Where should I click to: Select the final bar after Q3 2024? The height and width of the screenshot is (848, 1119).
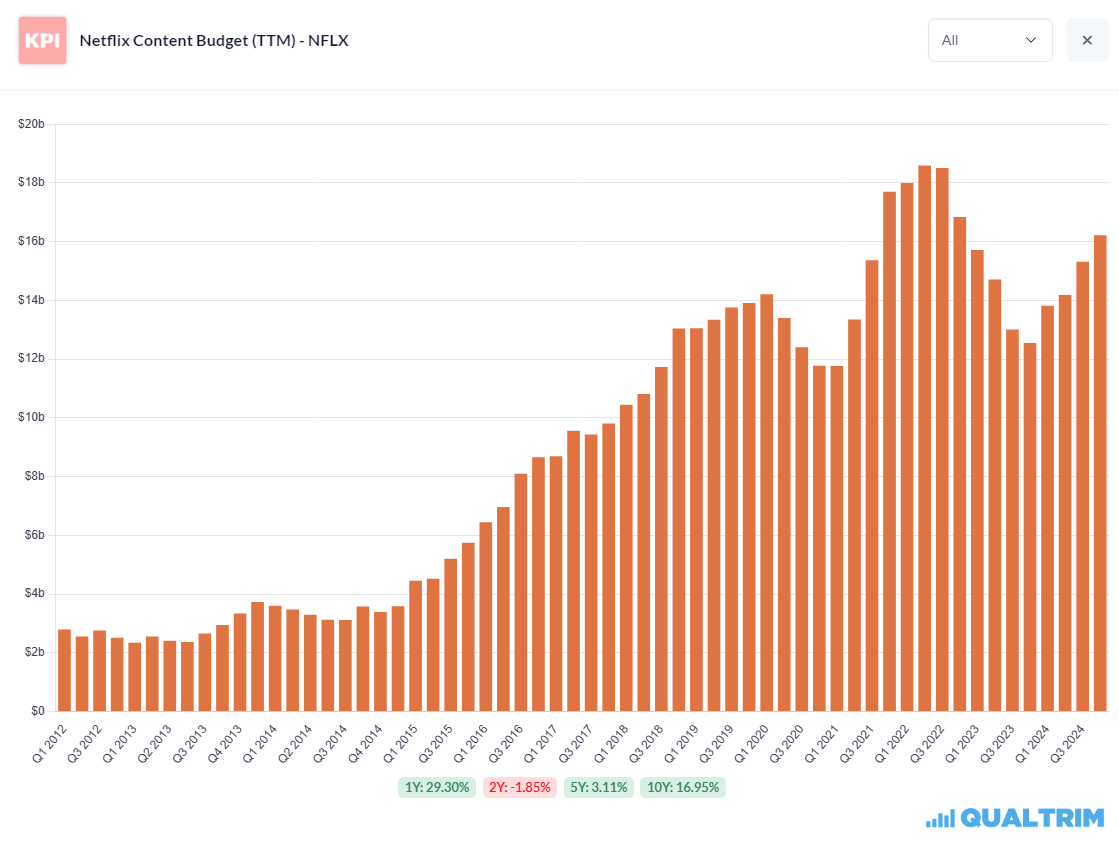(1100, 473)
